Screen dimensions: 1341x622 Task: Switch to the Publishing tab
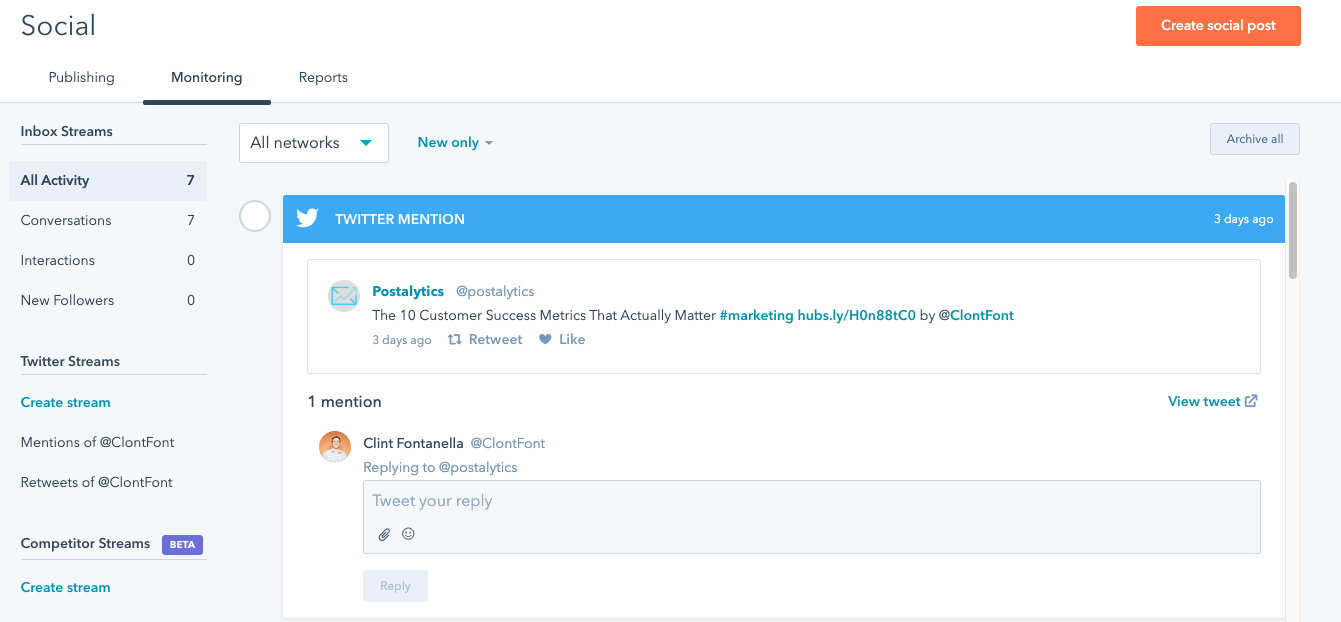[82, 77]
